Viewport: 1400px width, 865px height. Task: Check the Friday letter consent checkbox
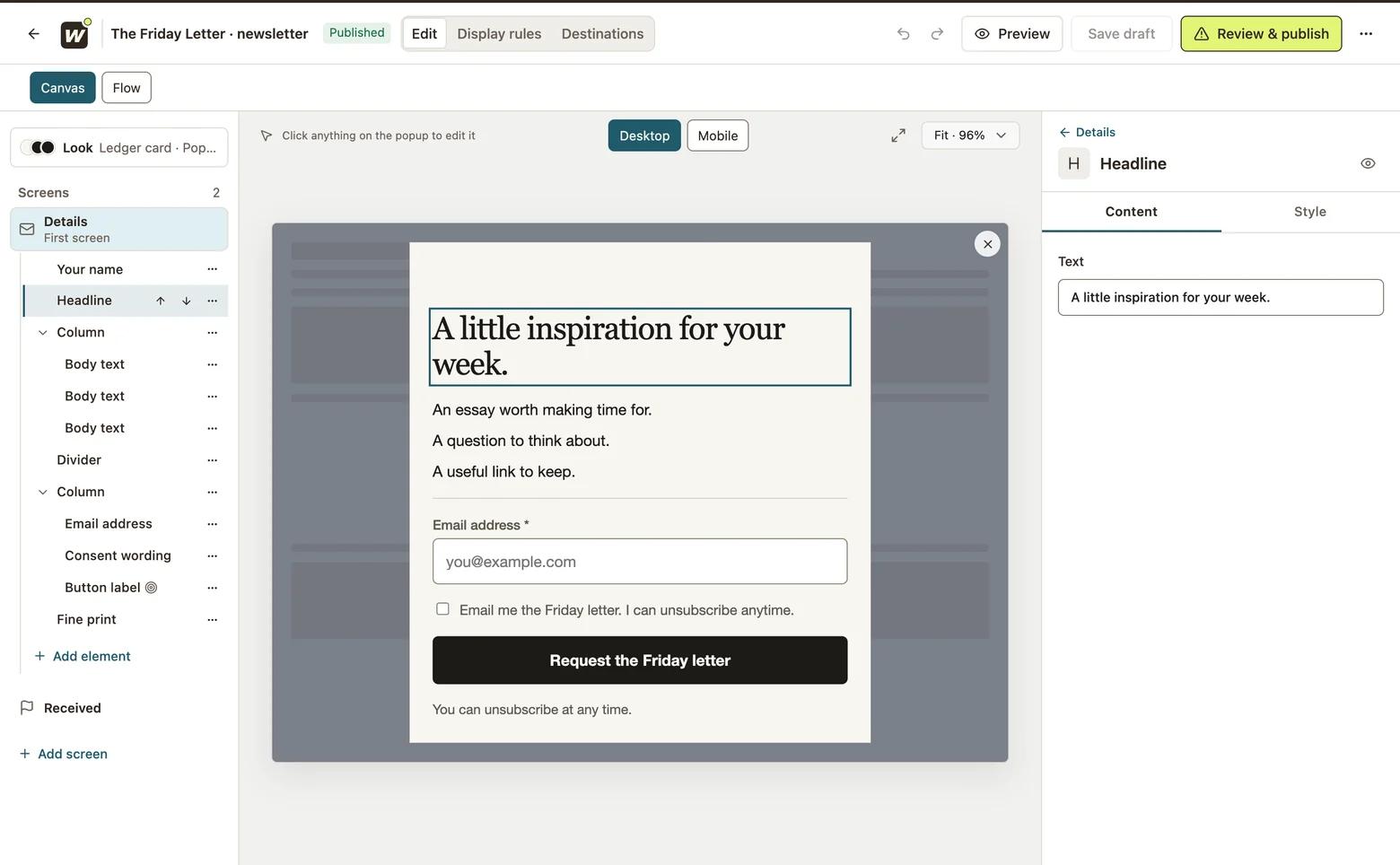tap(442, 609)
